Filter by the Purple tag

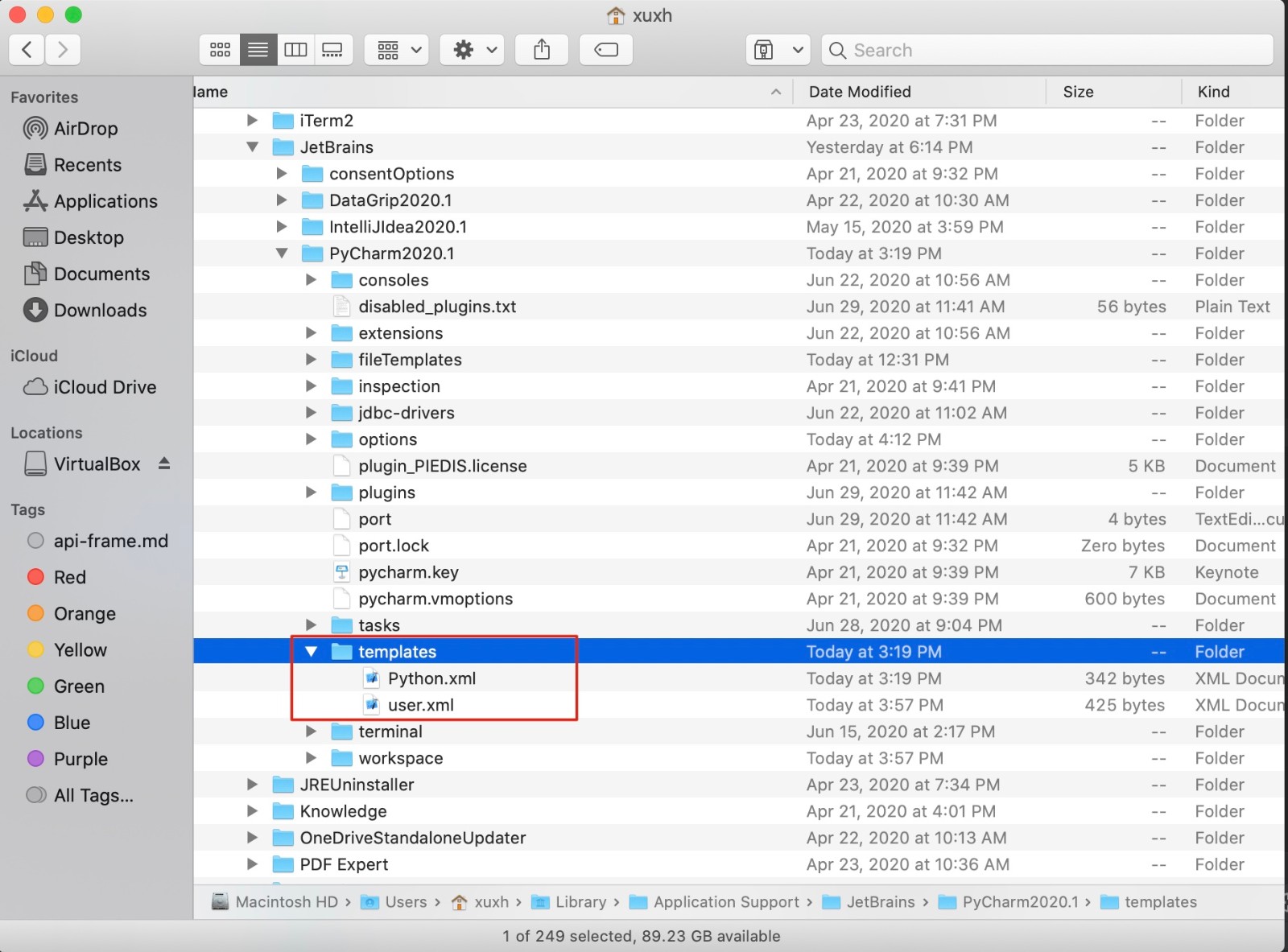(x=68, y=759)
